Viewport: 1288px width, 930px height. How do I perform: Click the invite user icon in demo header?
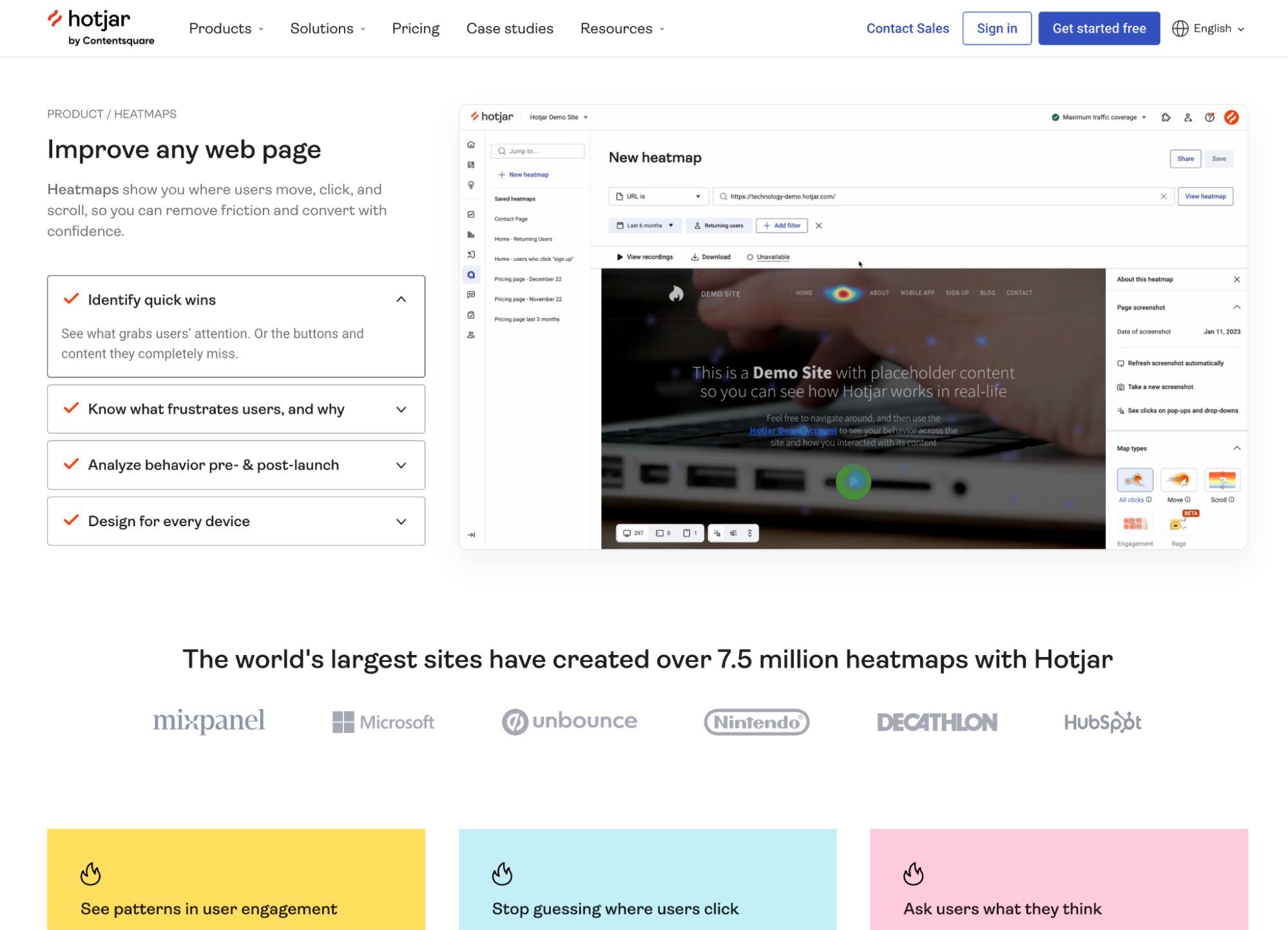tap(1187, 117)
